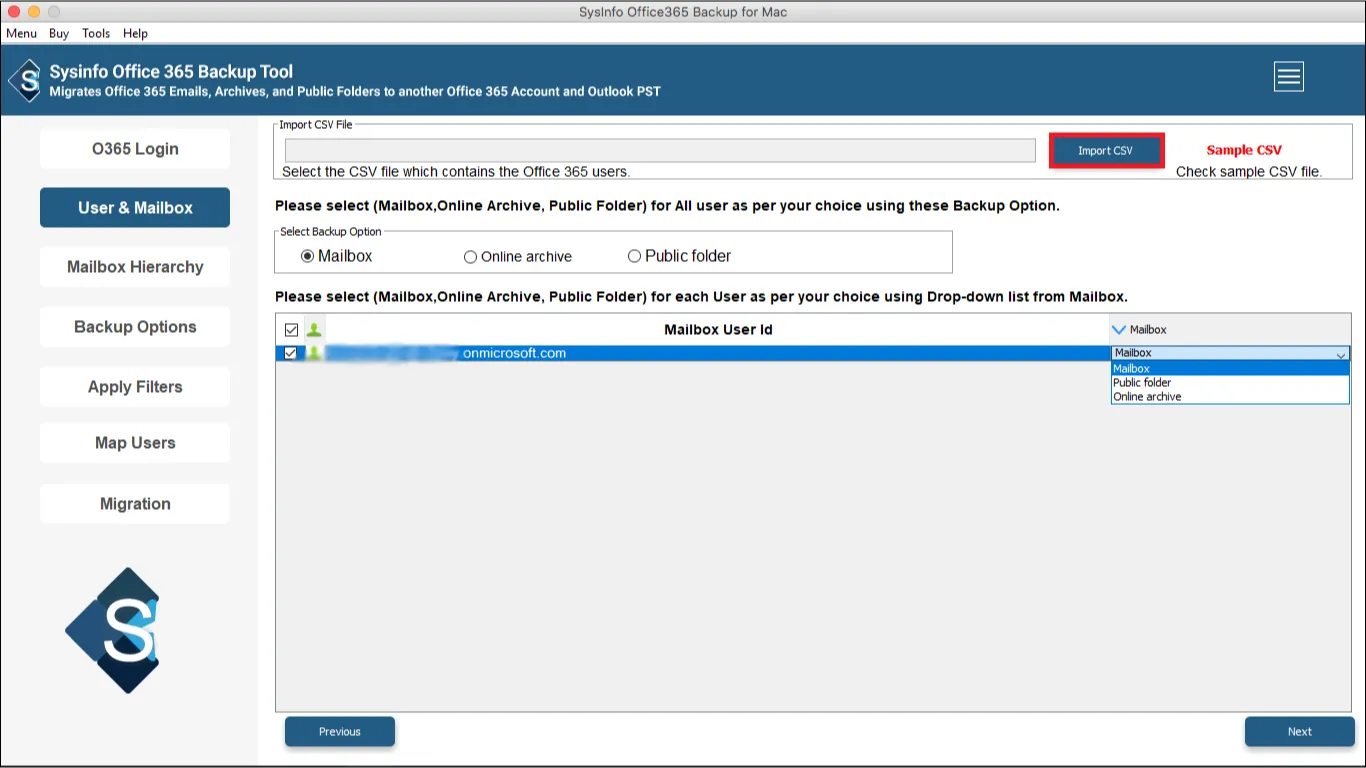
Task: Click the Import CSV file path field
Action: pos(660,150)
